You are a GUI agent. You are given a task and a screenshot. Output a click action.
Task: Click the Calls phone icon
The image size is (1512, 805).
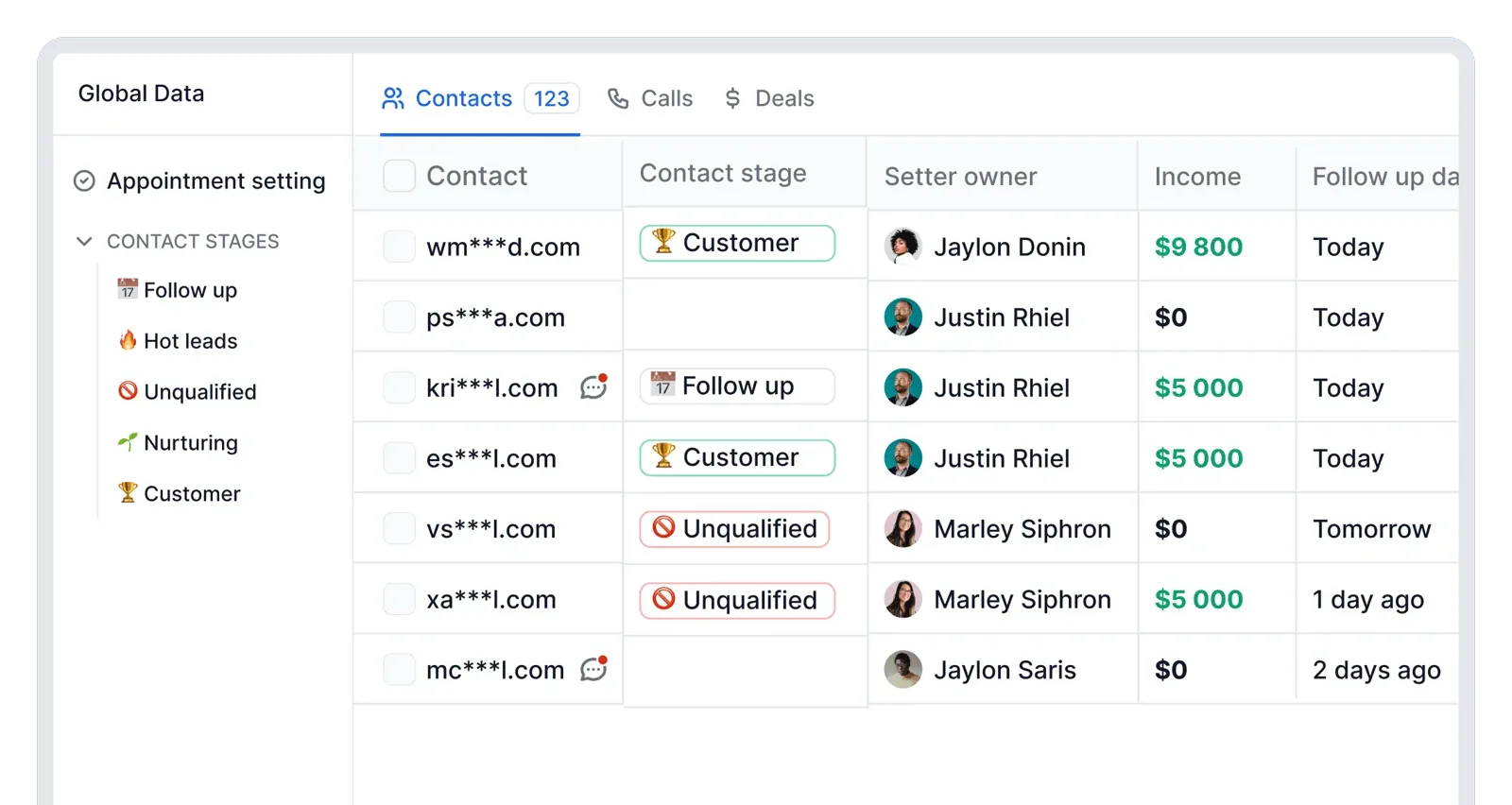pos(617,98)
